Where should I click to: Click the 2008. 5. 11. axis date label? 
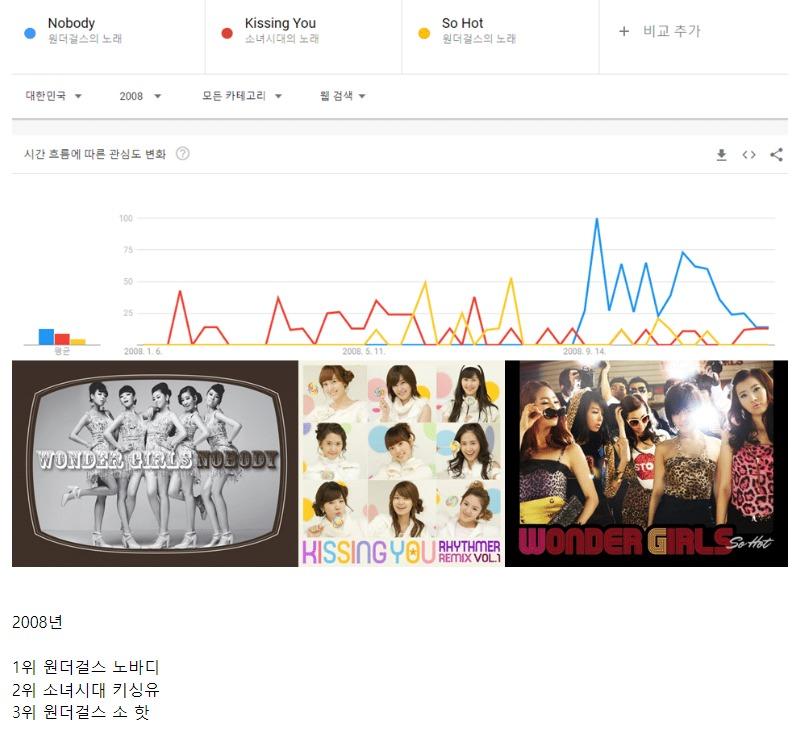(x=364, y=352)
